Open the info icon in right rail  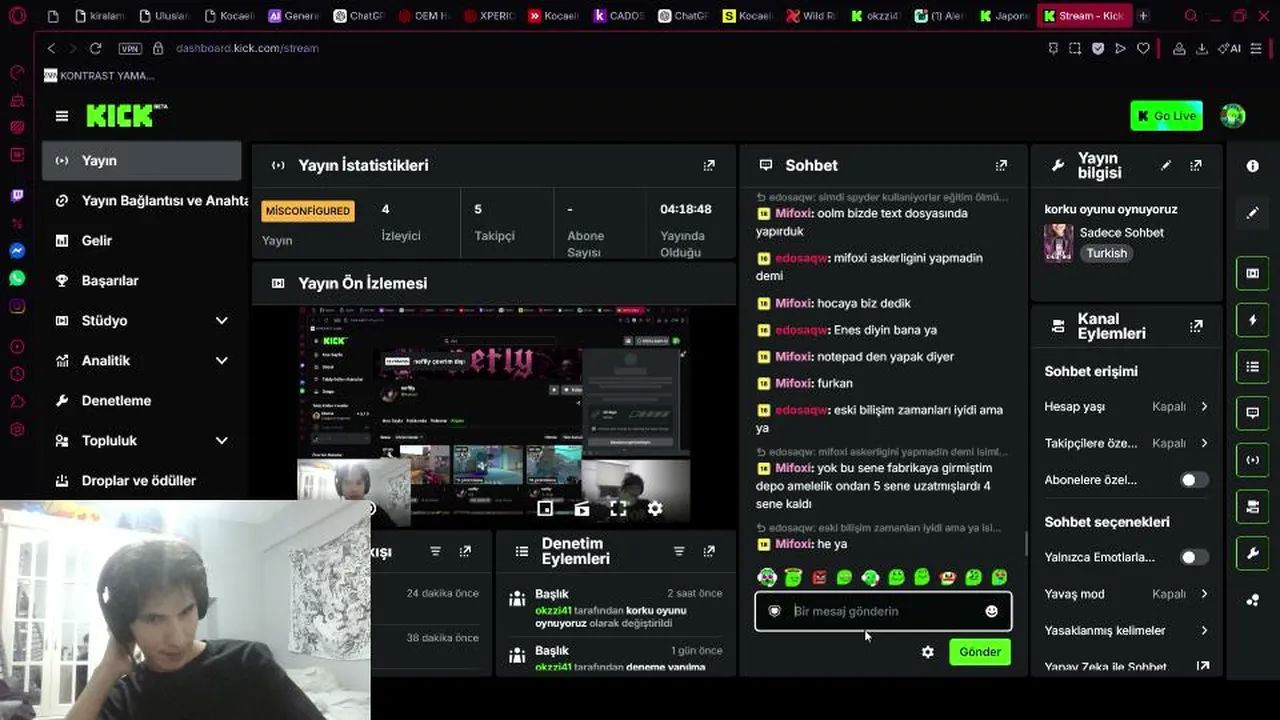(1253, 166)
